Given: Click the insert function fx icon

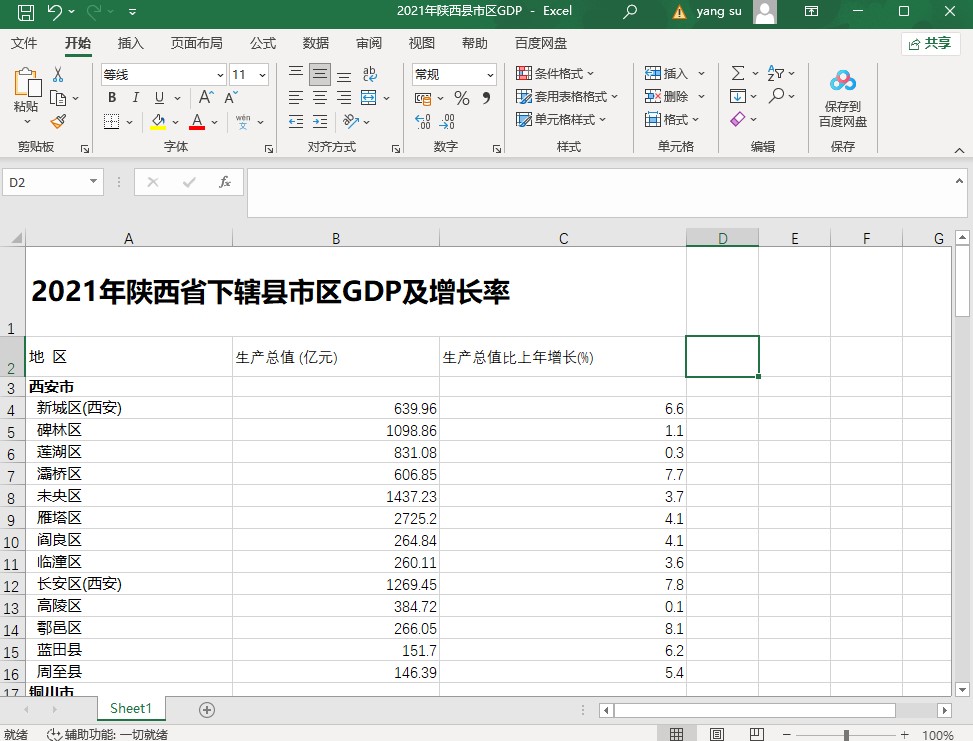Looking at the screenshot, I should 225,182.
